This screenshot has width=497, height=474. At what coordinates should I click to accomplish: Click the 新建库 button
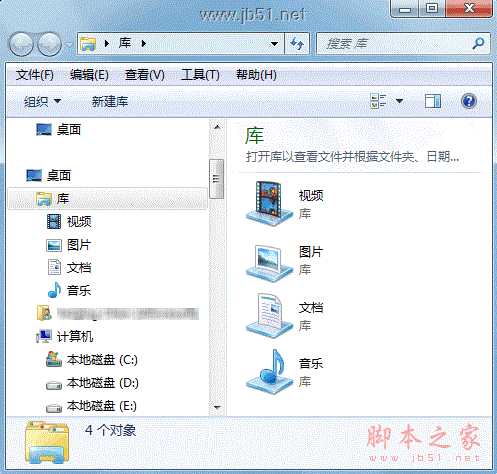(x=110, y=101)
